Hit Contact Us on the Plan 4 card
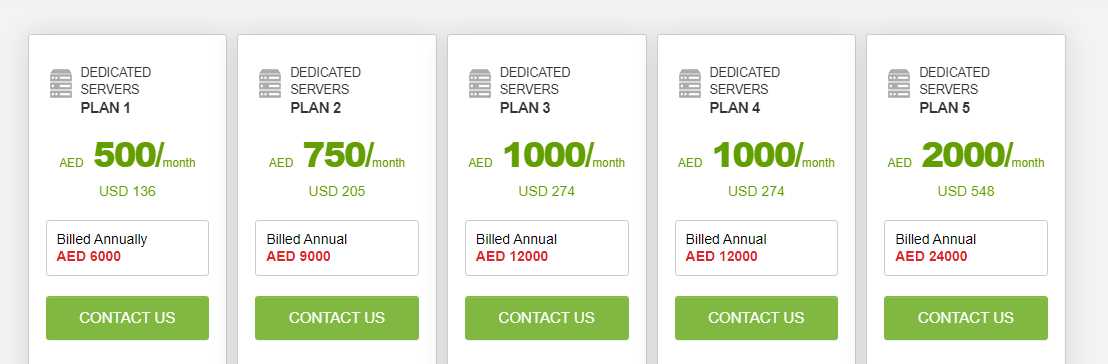The image size is (1108, 364). click(756, 318)
